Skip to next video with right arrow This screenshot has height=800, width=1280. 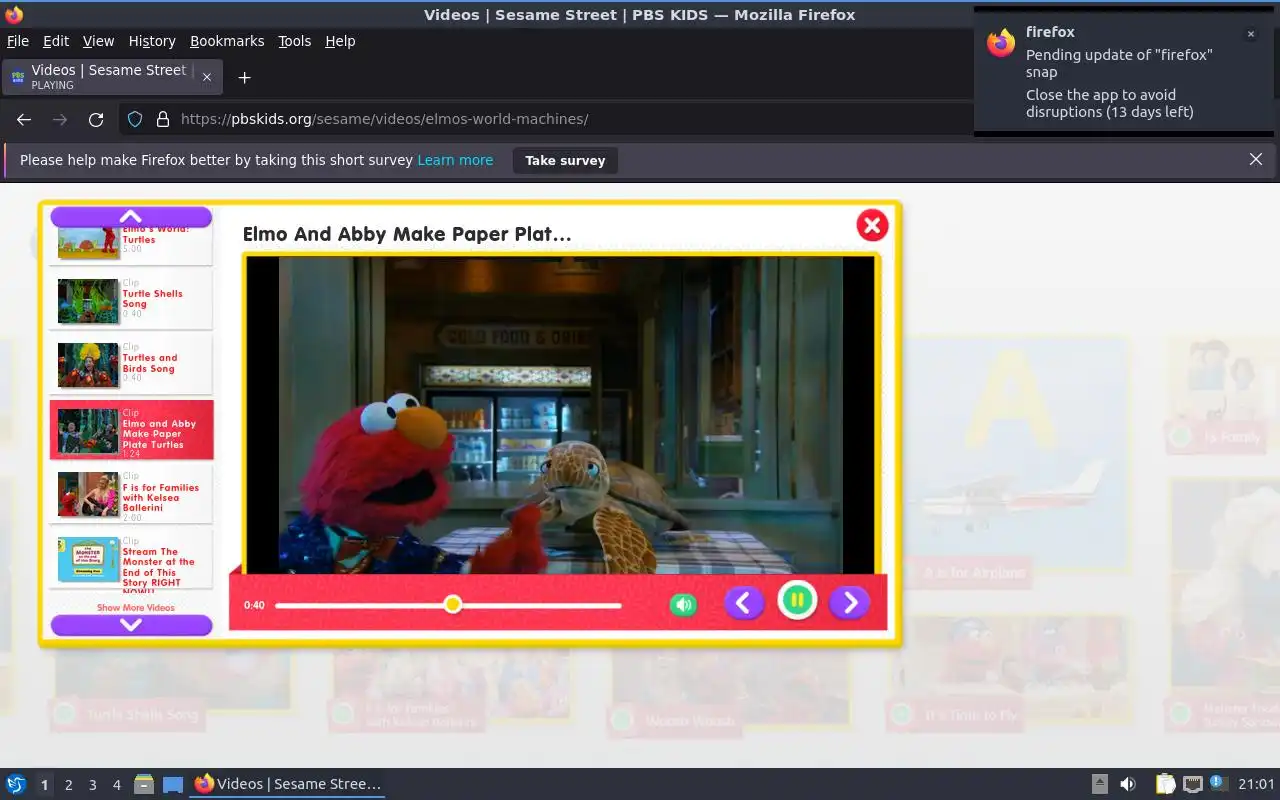click(x=850, y=602)
